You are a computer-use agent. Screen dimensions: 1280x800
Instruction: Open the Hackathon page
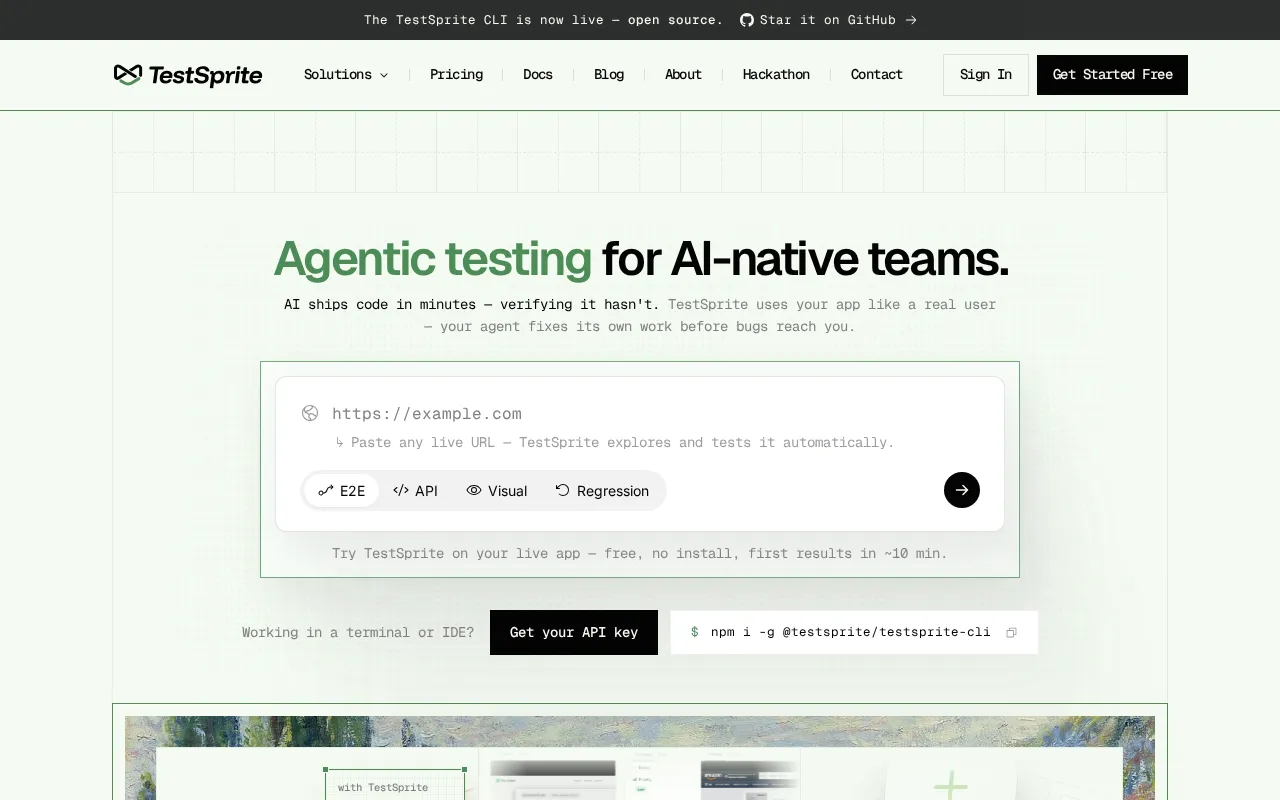point(776,75)
